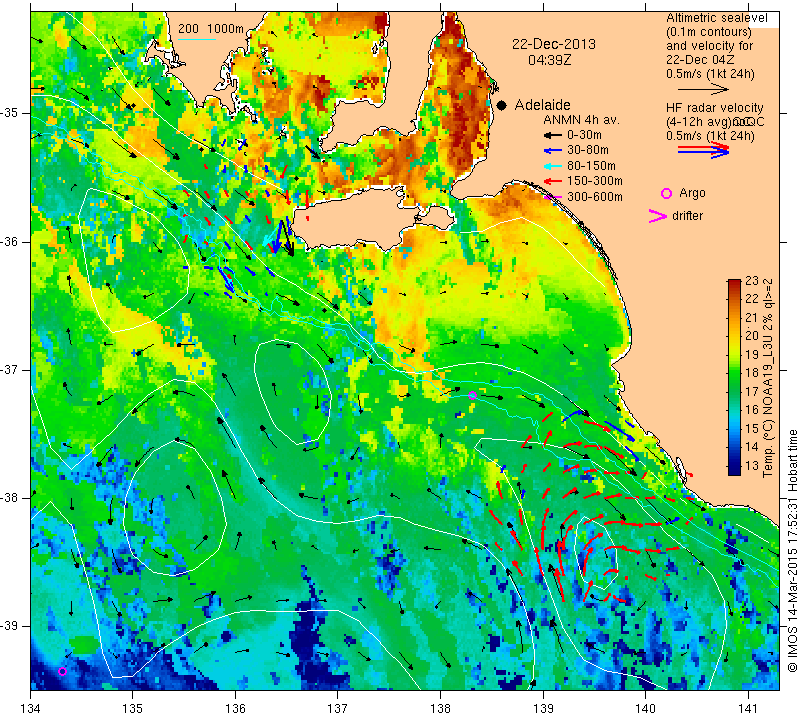Click the 'drifter' legend label
Screen dimensions: 800x720
[x=687, y=216]
